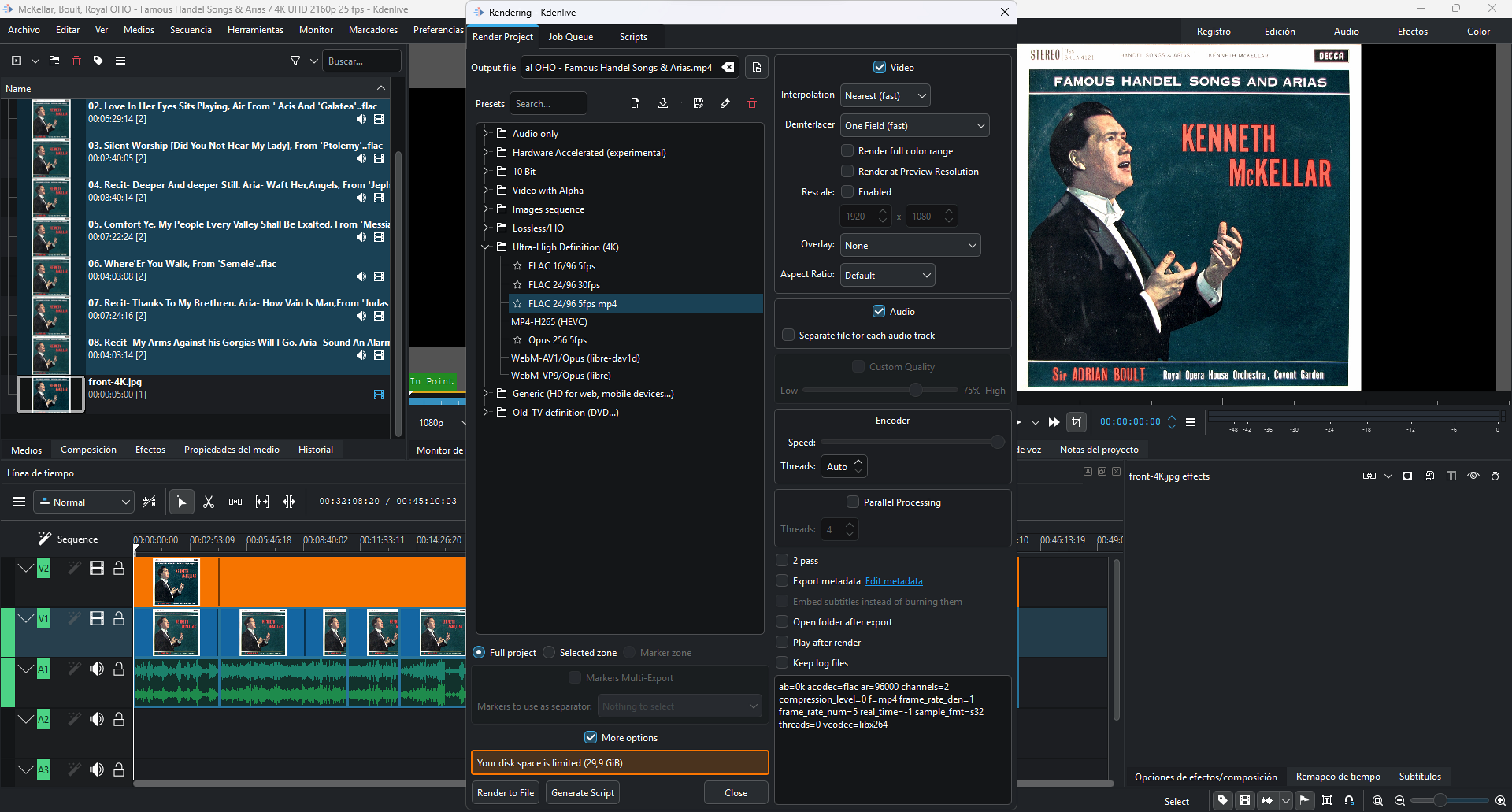Screen dimensions: 1512x812
Task: Click the edit preset pencil icon
Action: (724, 104)
